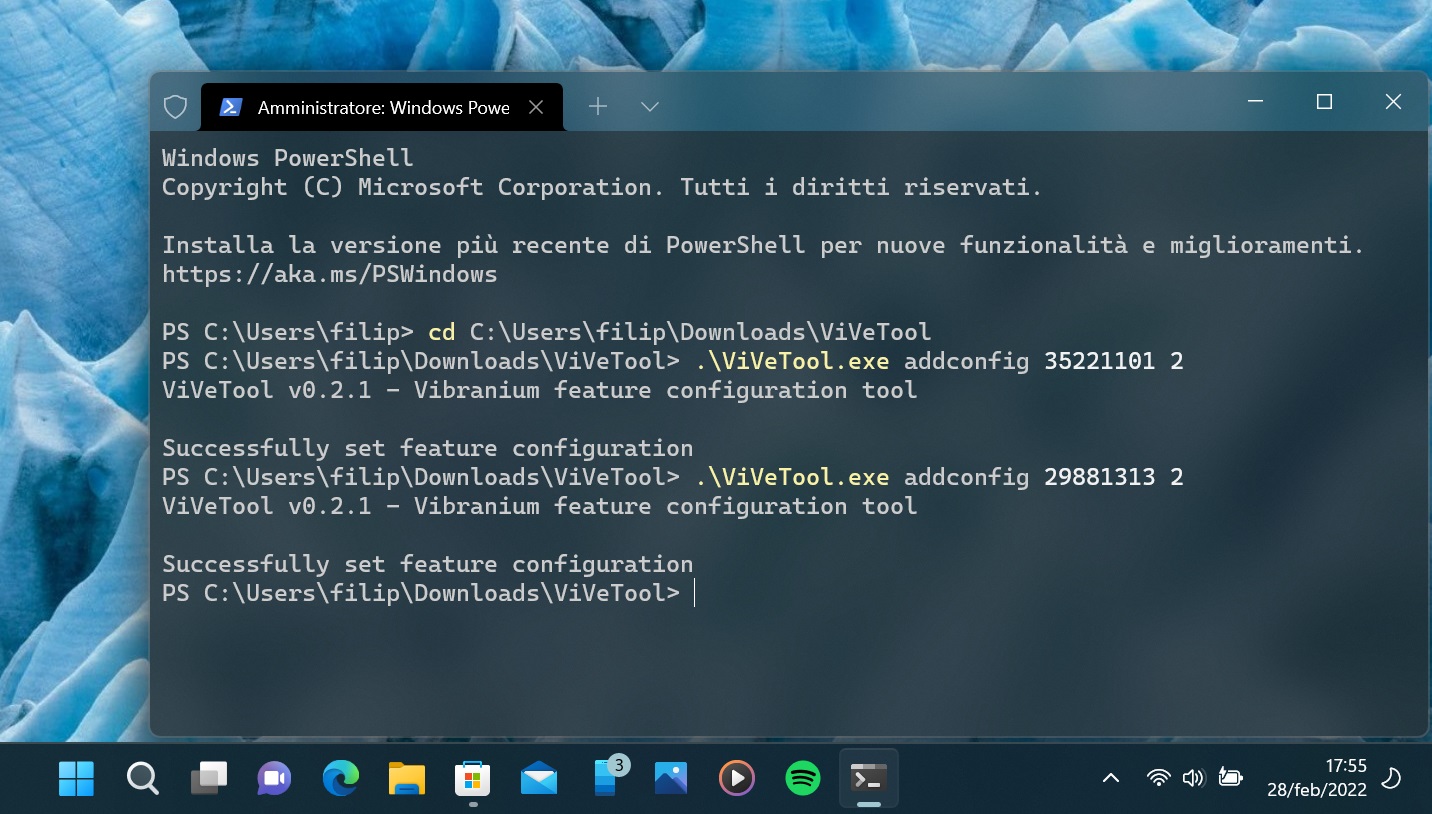
Task: Open Task View on the taskbar
Action: (x=209, y=778)
